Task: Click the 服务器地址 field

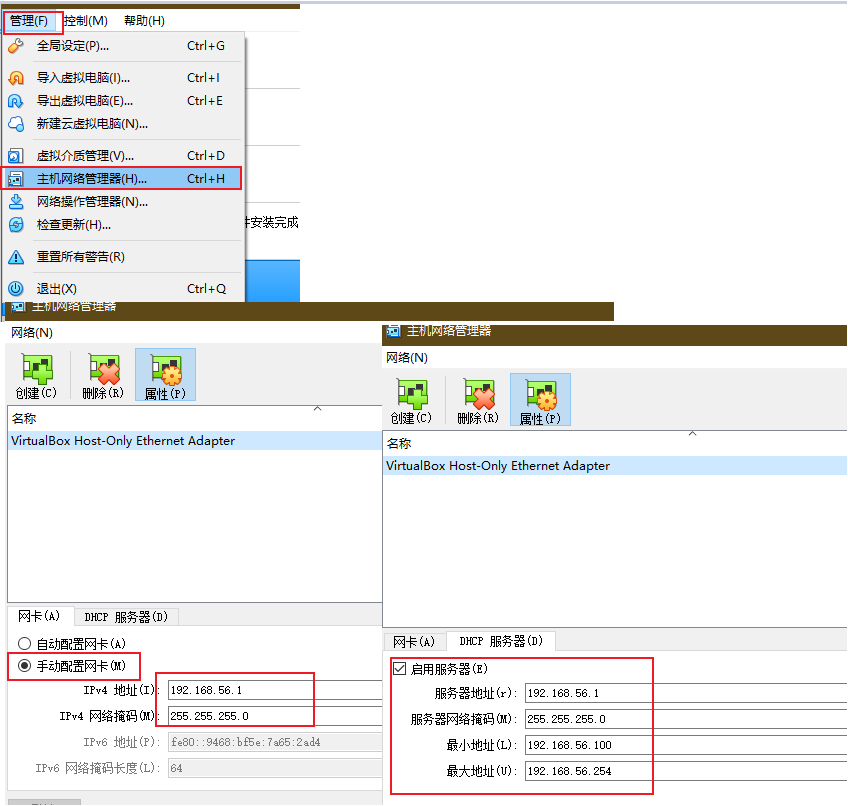Action: point(686,693)
